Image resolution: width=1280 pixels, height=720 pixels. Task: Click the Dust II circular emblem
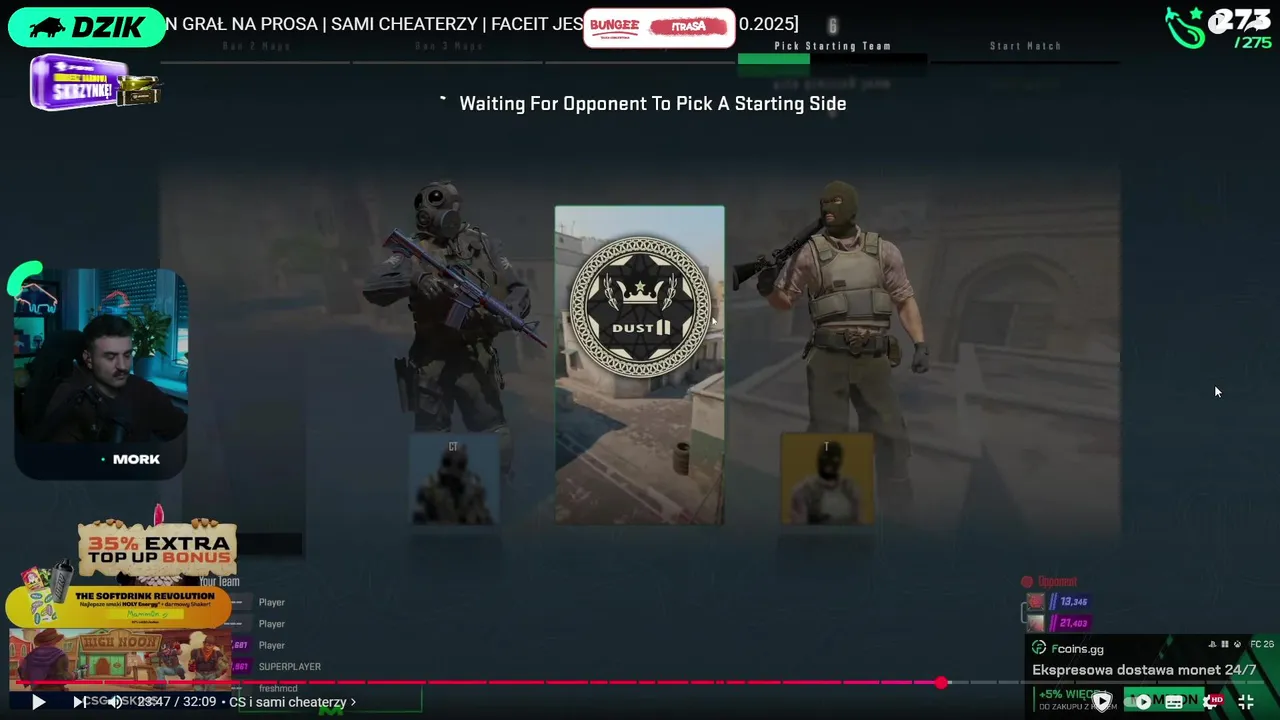[x=640, y=306]
